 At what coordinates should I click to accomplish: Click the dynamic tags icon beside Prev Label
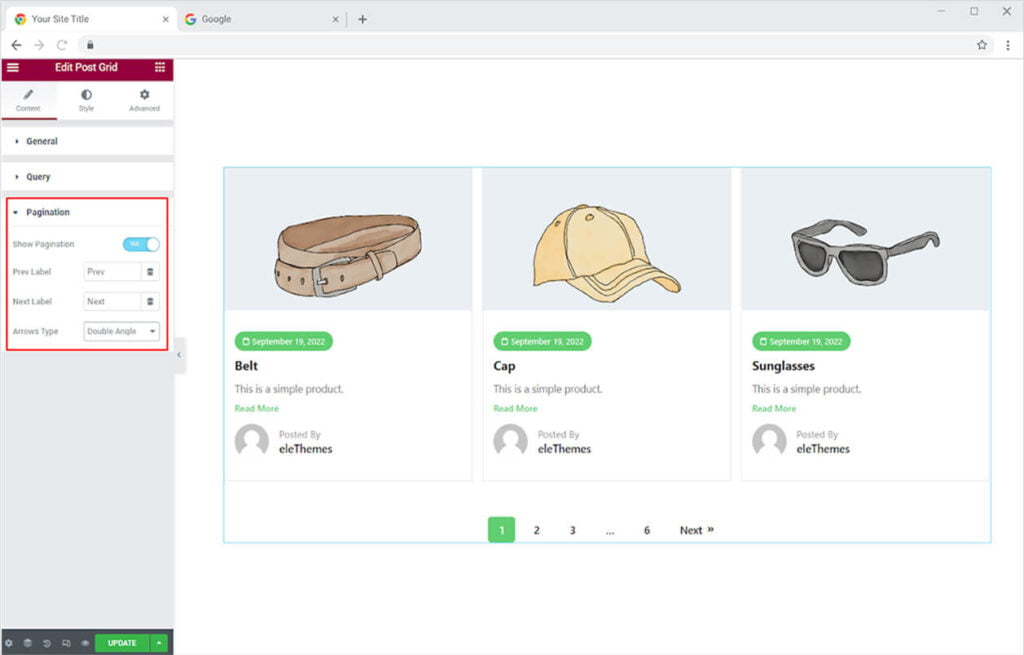point(150,272)
